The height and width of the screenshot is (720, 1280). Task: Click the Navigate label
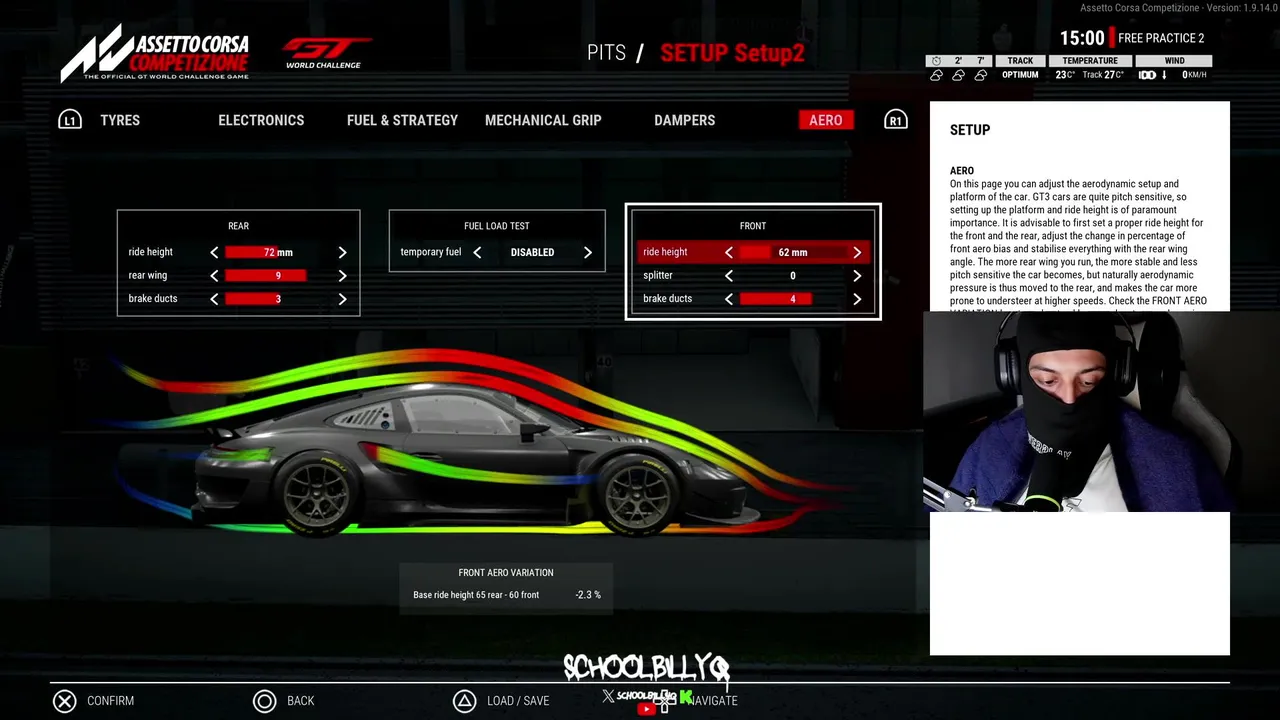[714, 701]
